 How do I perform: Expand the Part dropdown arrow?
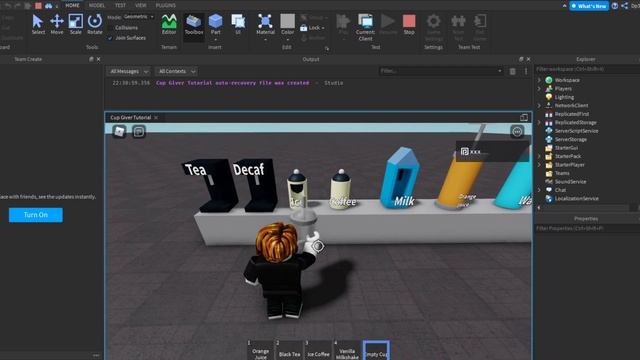[x=215, y=40]
